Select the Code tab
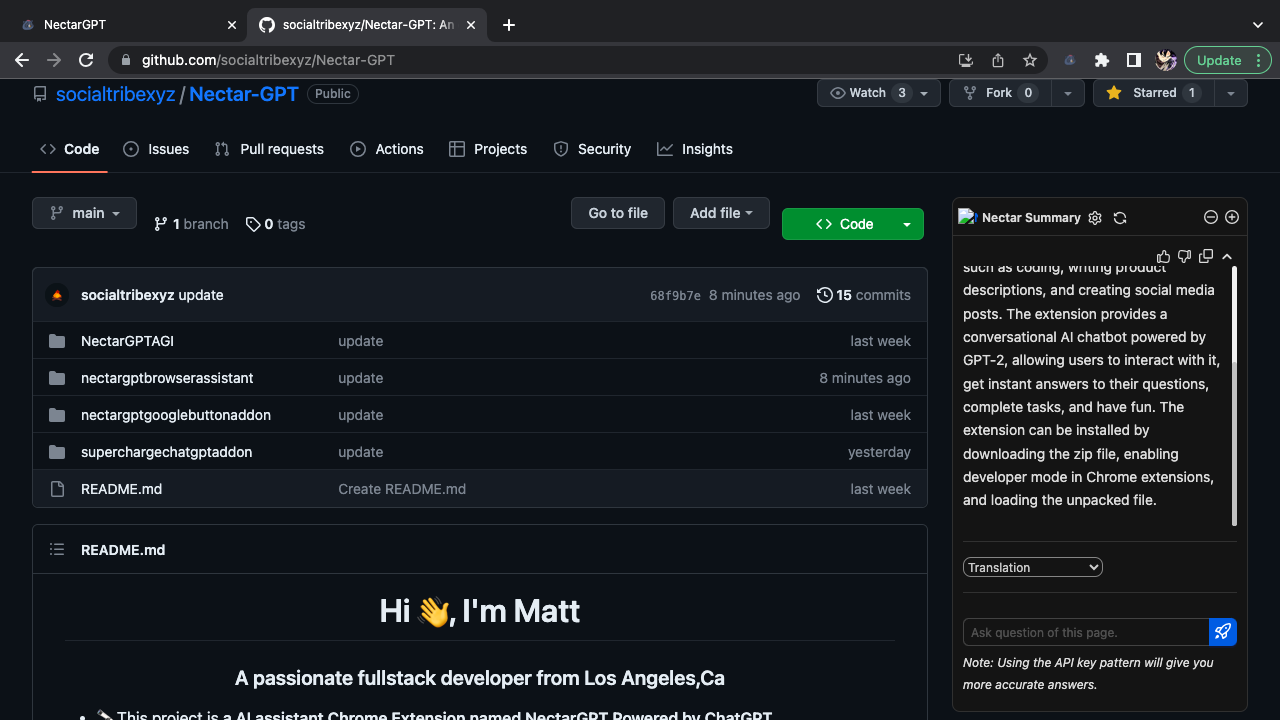This screenshot has height=720, width=1280. pos(70,149)
